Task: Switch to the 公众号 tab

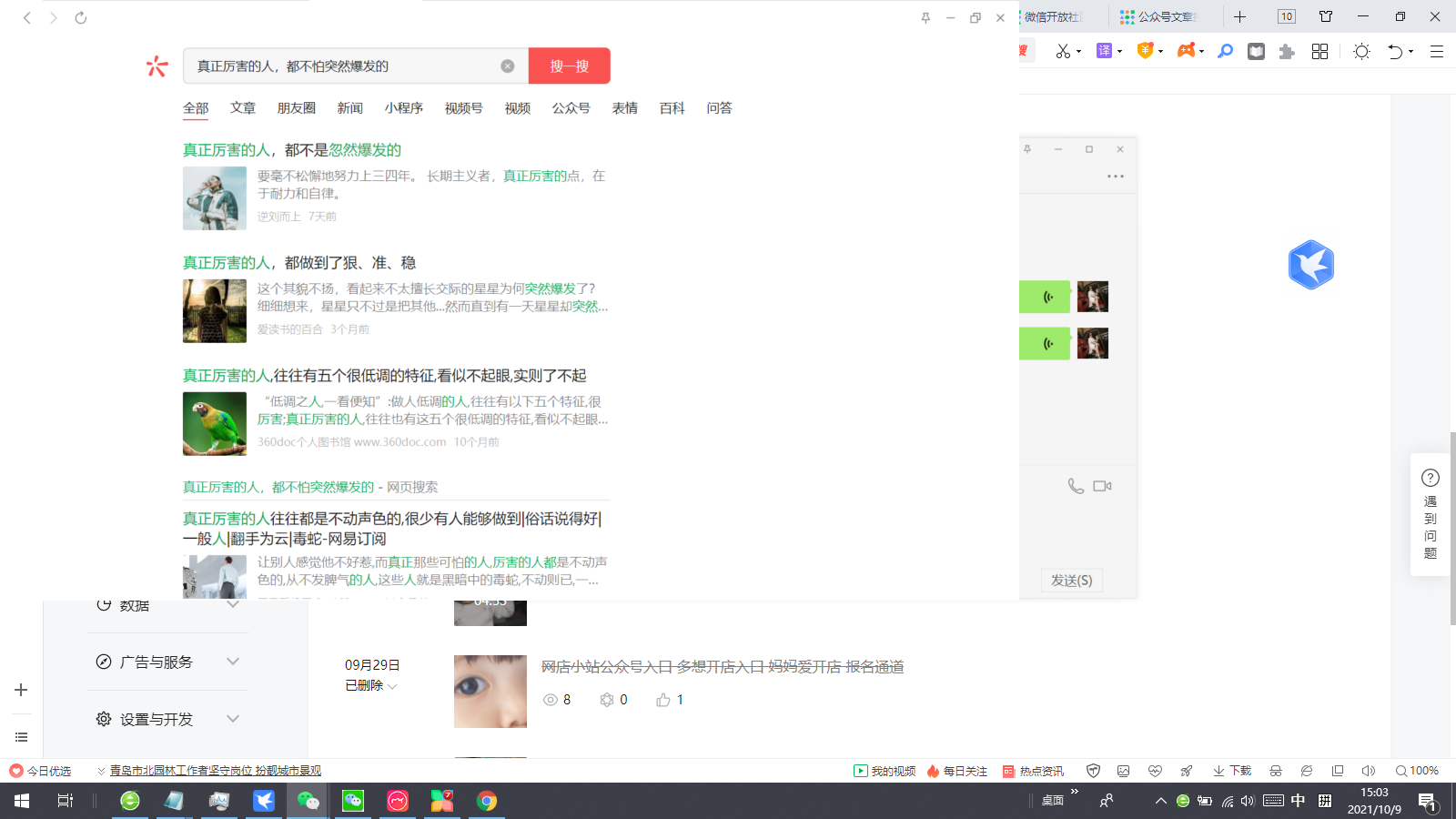Action: [571, 108]
